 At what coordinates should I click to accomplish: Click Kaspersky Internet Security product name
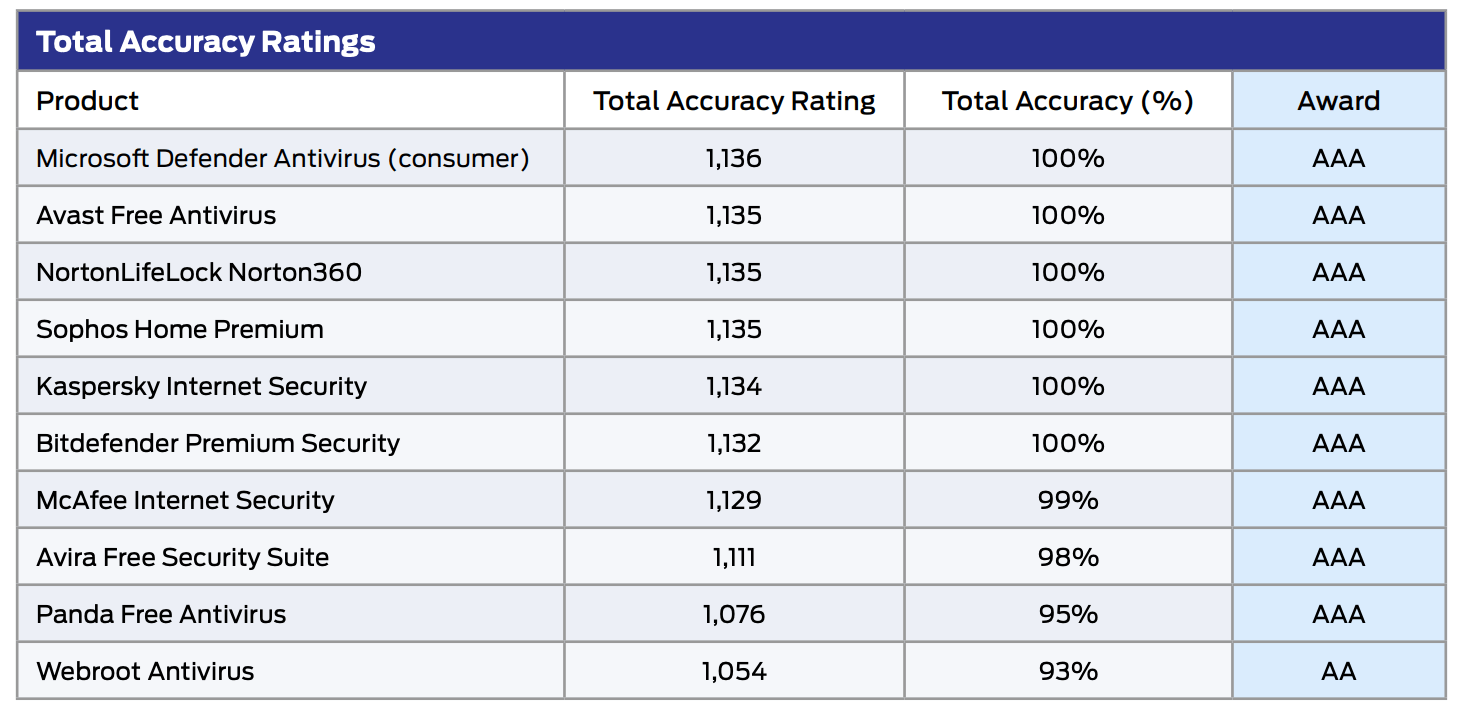(x=201, y=386)
